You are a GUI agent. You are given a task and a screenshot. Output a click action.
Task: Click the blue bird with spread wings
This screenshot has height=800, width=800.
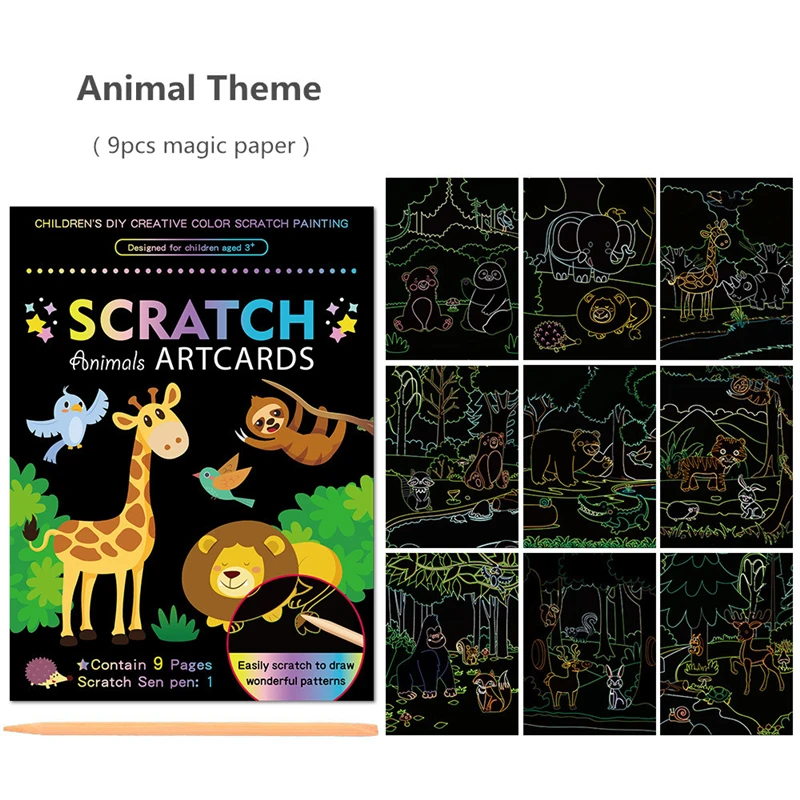(67, 422)
